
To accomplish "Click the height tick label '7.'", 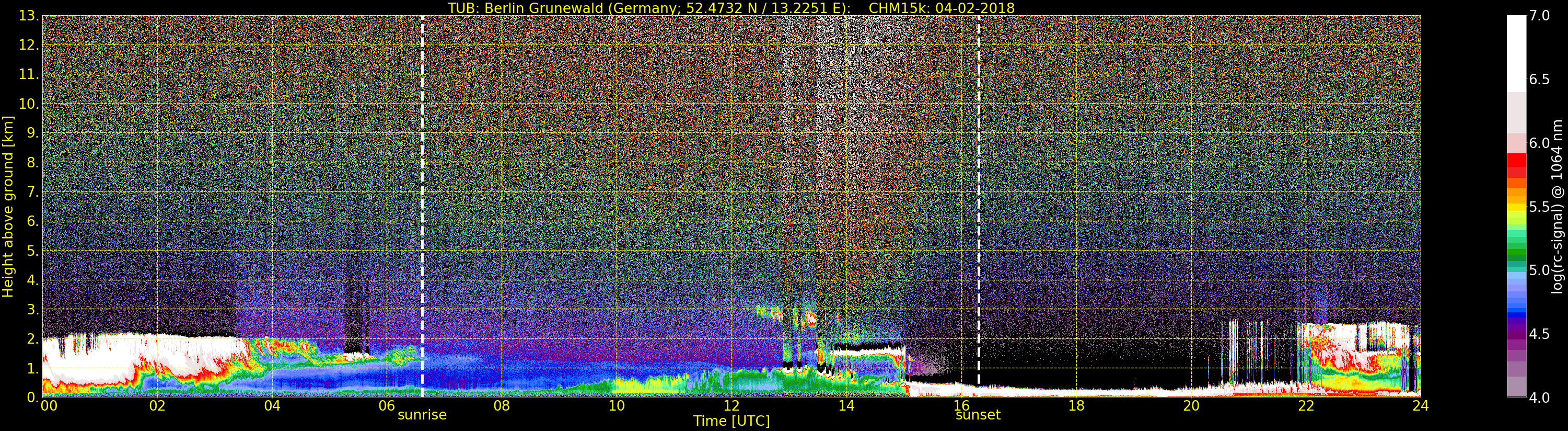I will pos(32,192).
